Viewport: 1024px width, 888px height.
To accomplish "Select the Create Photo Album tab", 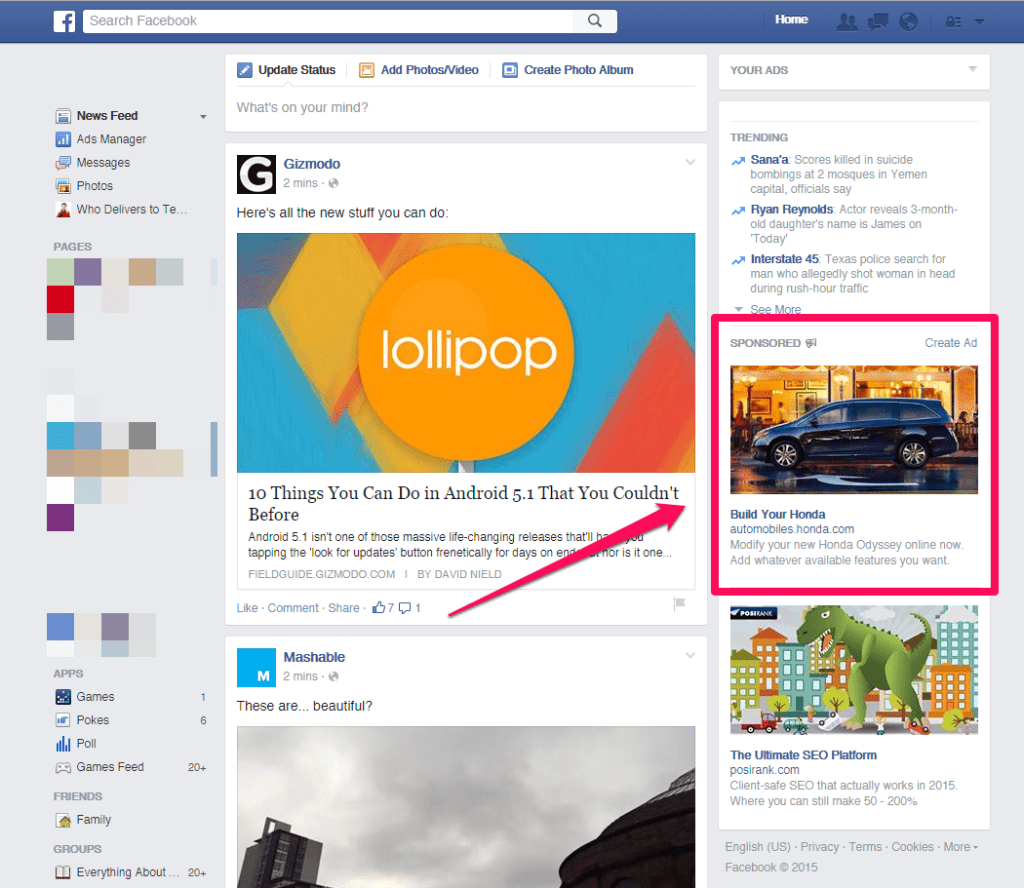I will tap(568, 70).
